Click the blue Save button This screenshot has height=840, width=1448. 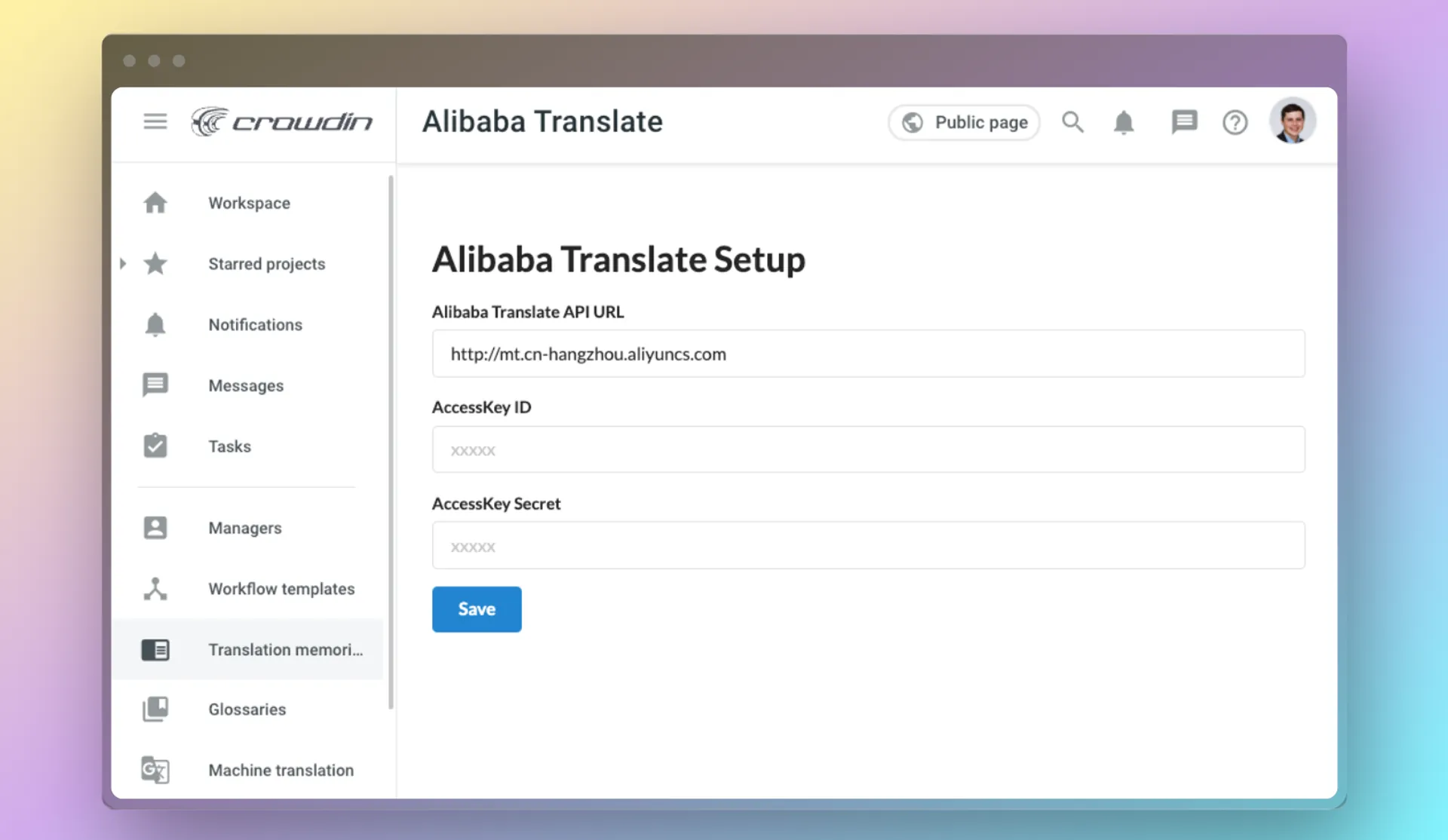(x=477, y=609)
